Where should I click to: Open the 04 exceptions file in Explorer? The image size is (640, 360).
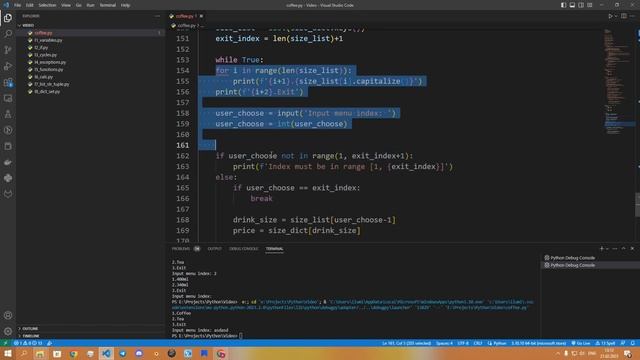coord(50,62)
